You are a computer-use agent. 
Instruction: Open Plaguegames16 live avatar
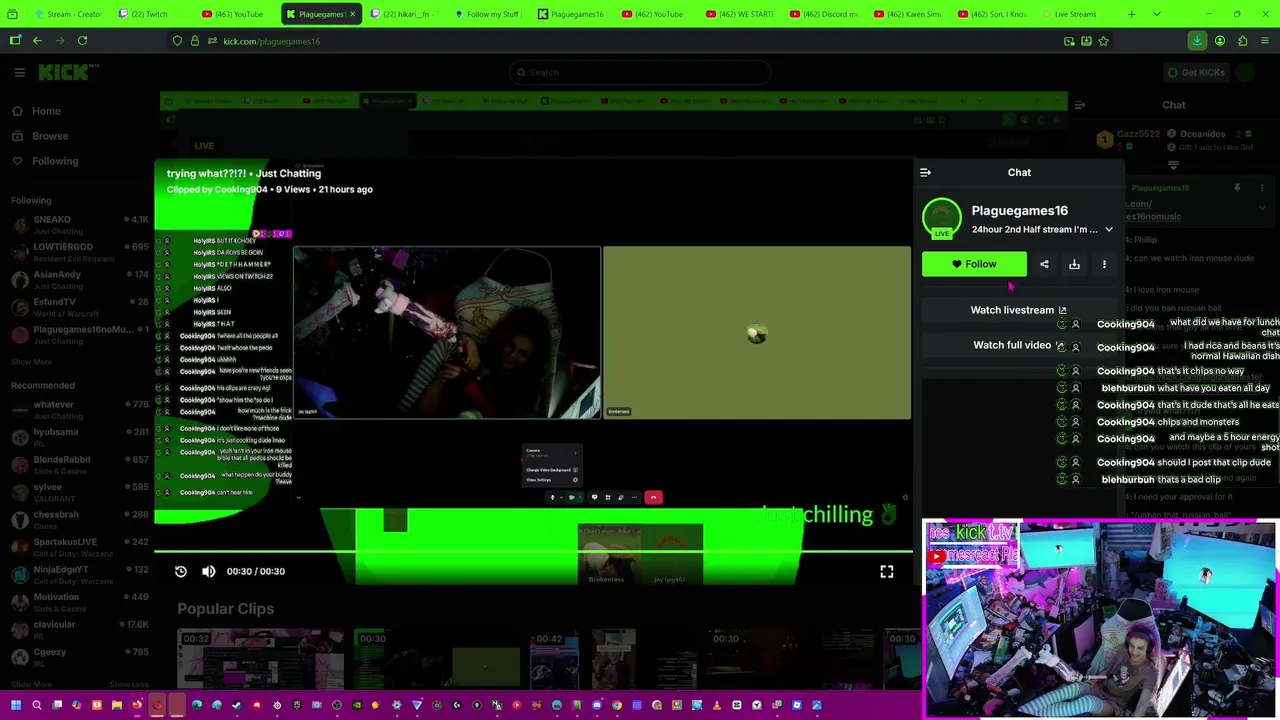pos(941,218)
